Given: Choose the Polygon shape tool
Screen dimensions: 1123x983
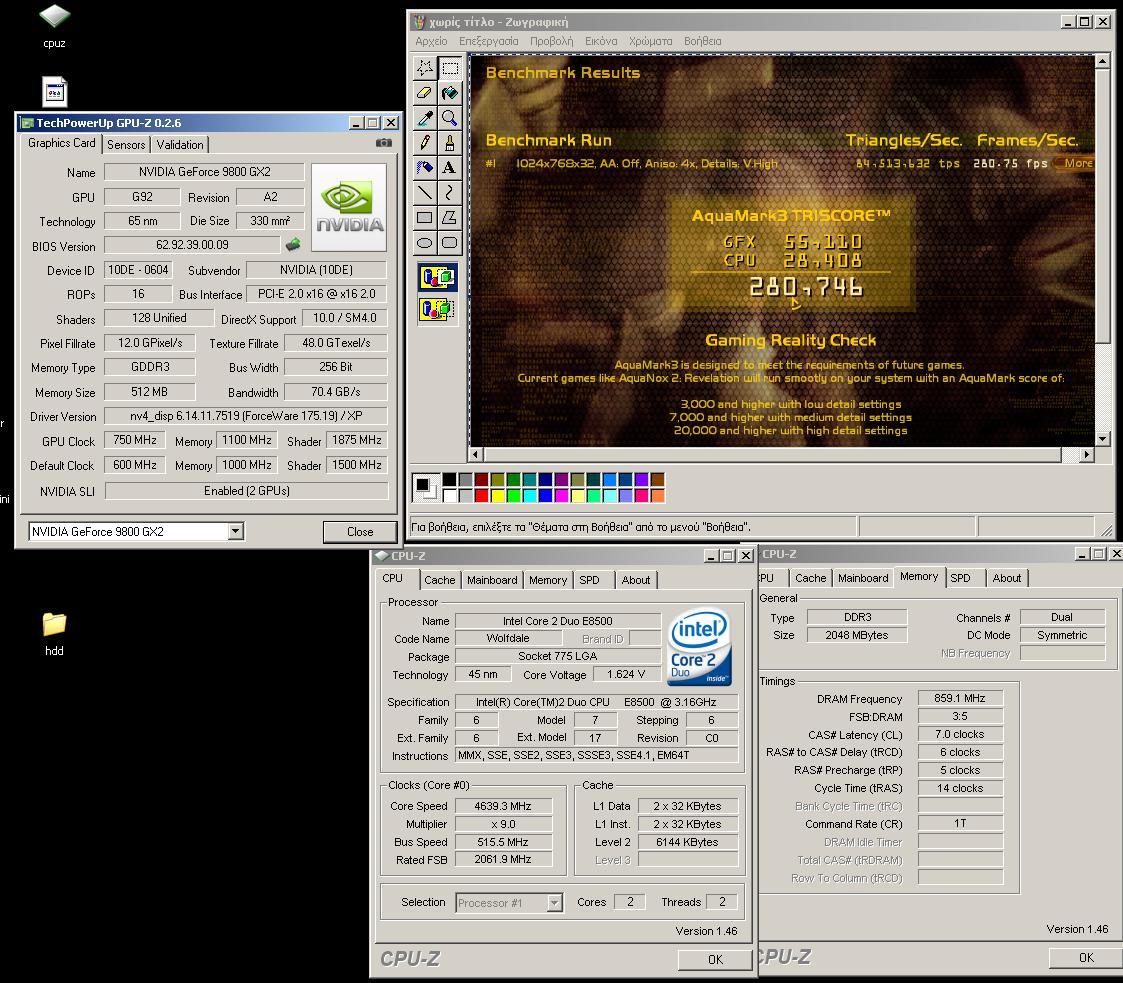Looking at the screenshot, I should [450, 218].
